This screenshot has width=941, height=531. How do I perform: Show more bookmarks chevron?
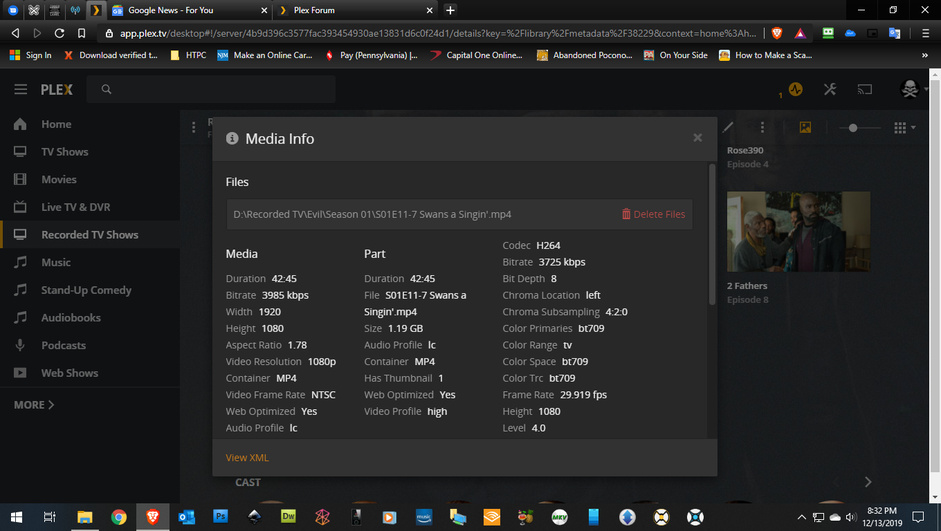[x=925, y=55]
